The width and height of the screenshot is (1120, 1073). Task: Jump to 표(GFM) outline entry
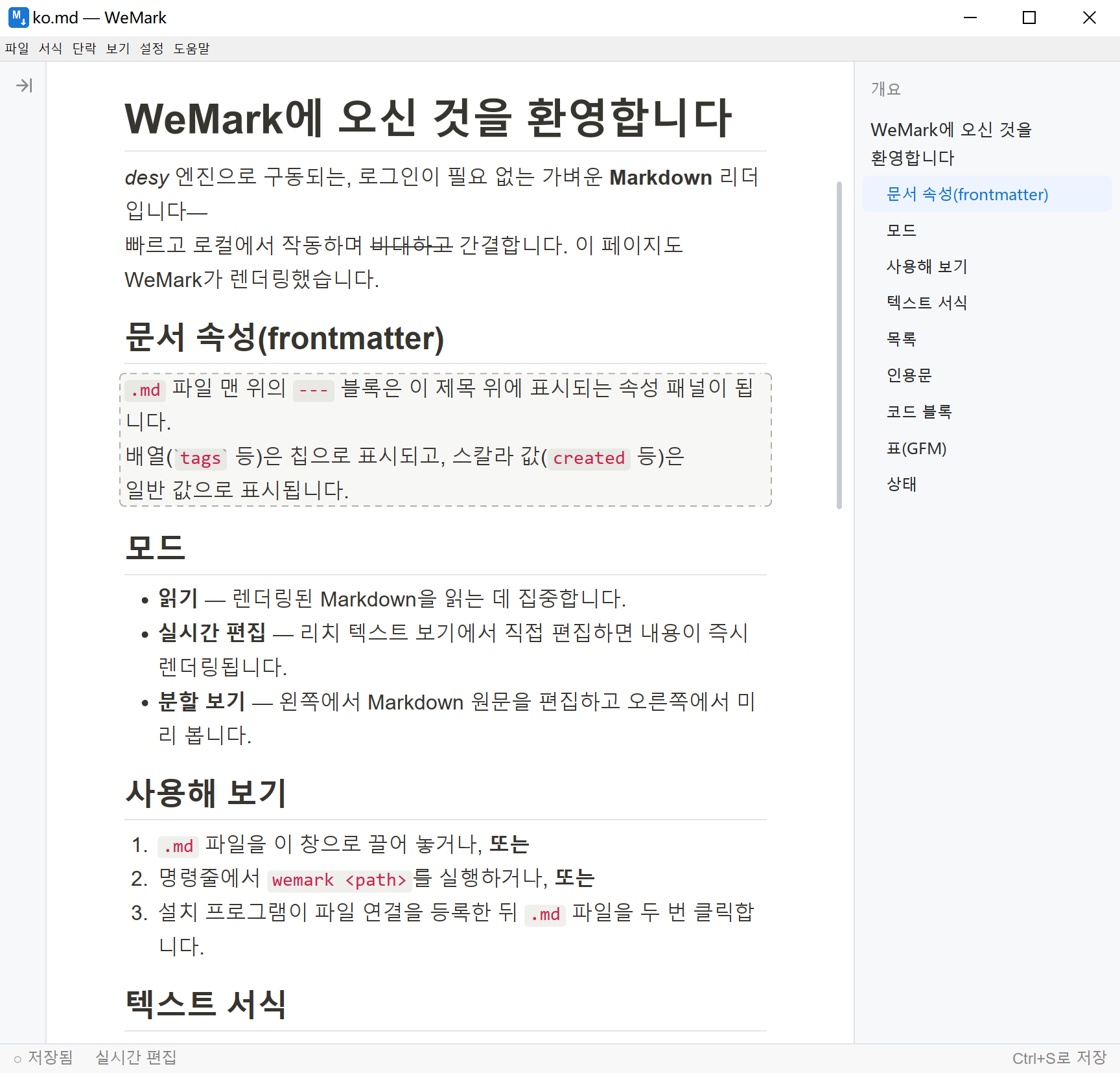click(987, 448)
